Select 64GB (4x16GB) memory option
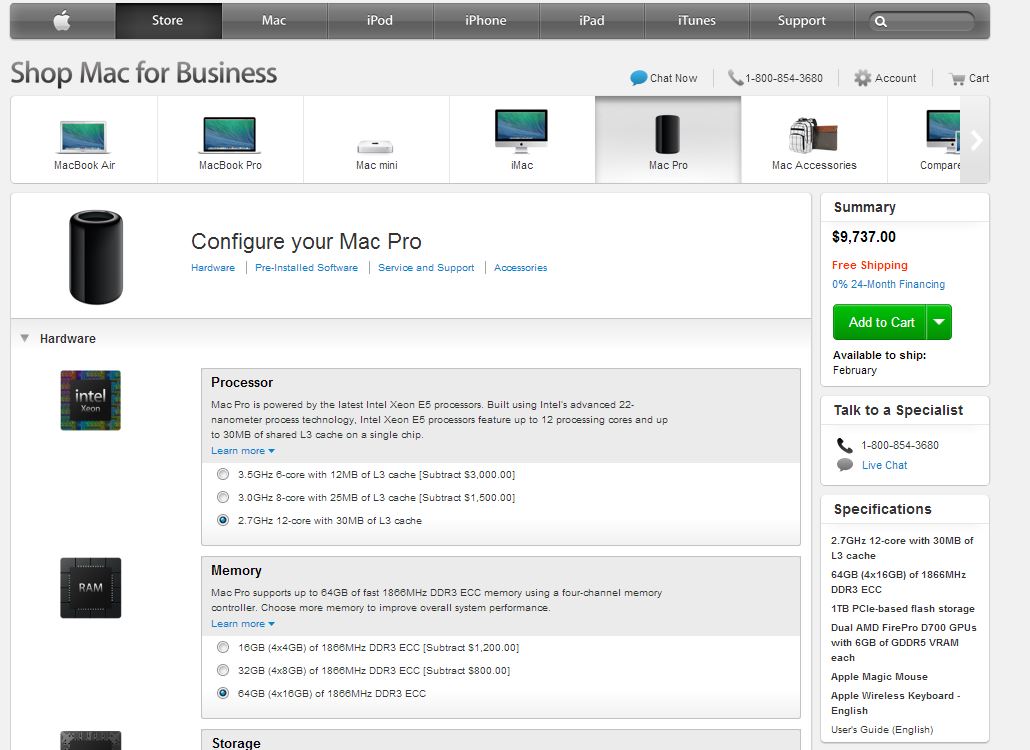This screenshot has width=1030, height=750. tap(223, 694)
